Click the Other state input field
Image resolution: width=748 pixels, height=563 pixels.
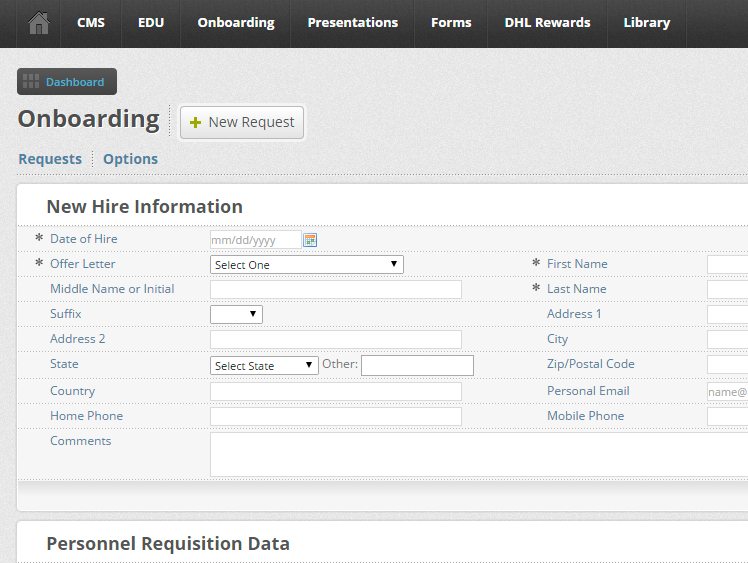(x=417, y=365)
